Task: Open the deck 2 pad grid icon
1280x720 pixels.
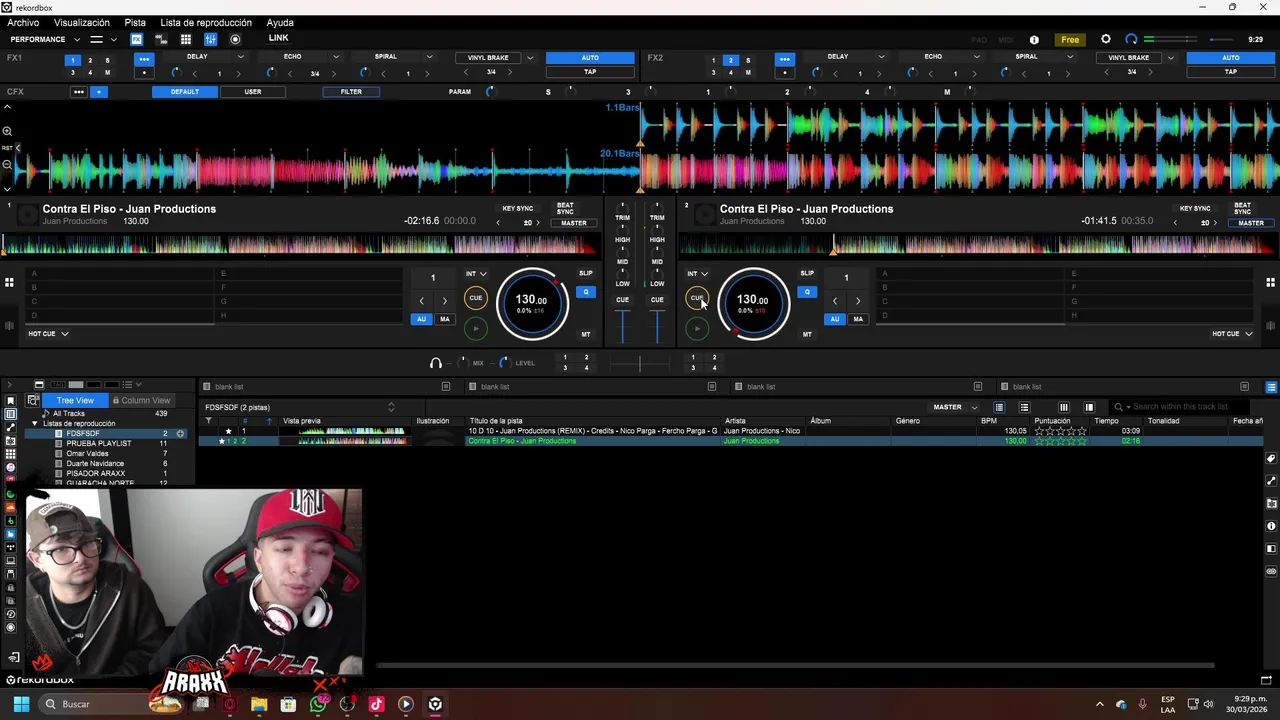Action: [1270, 282]
